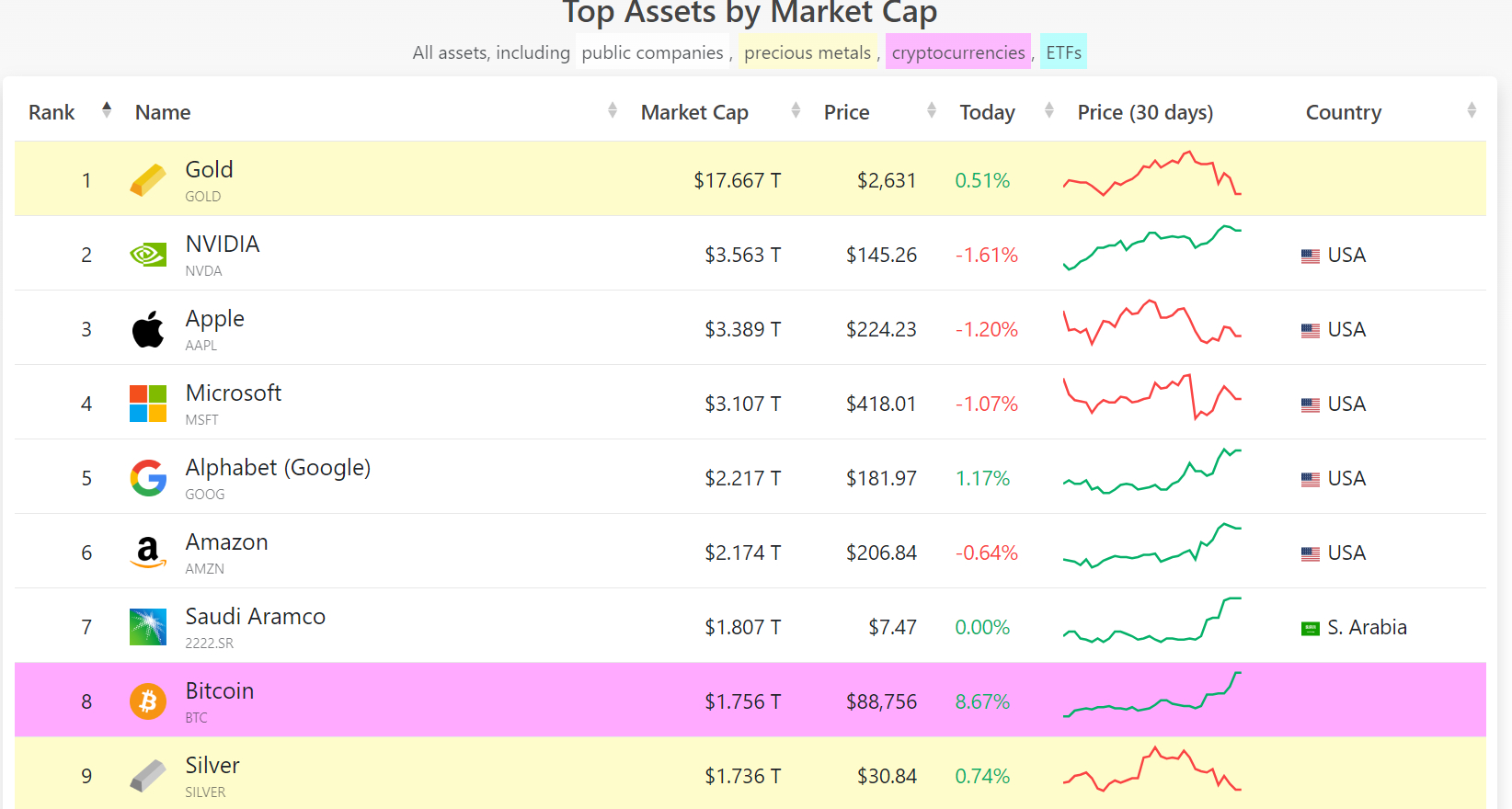The height and width of the screenshot is (809, 1512).
Task: Click the Microsoft logo icon
Action: click(x=148, y=404)
